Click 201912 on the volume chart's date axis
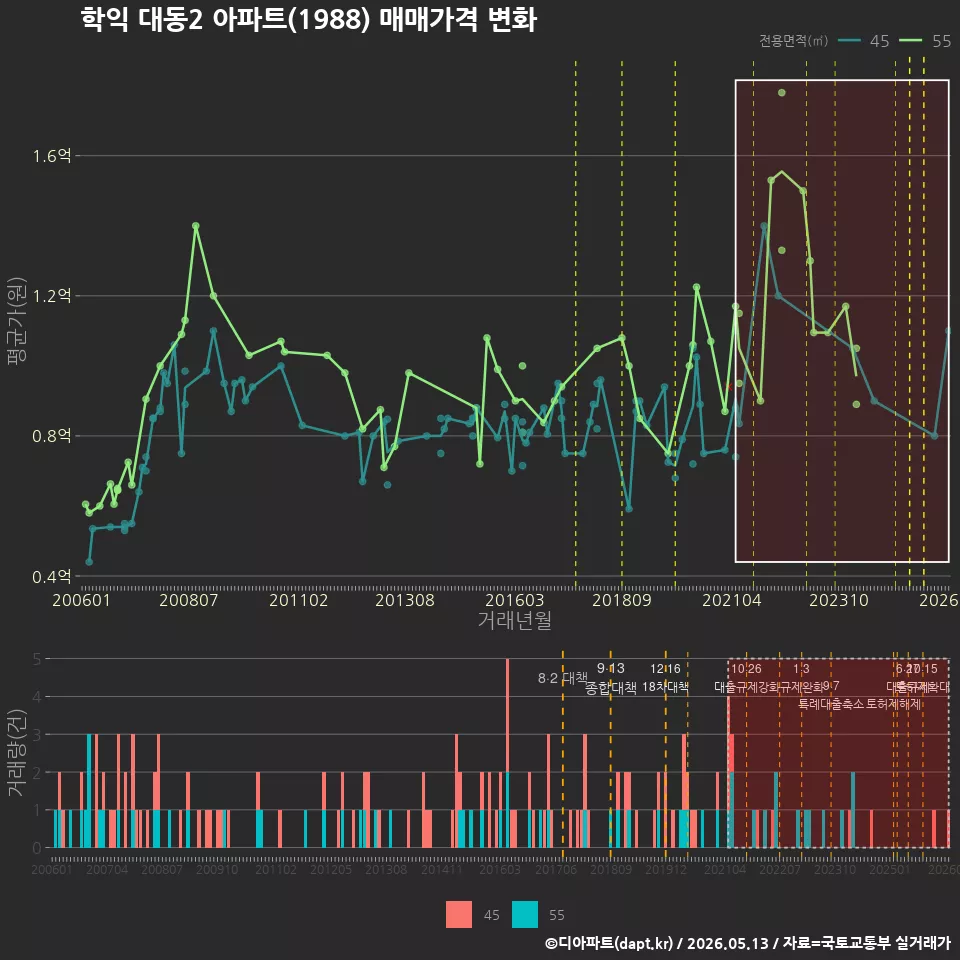960x960 pixels. point(666,869)
